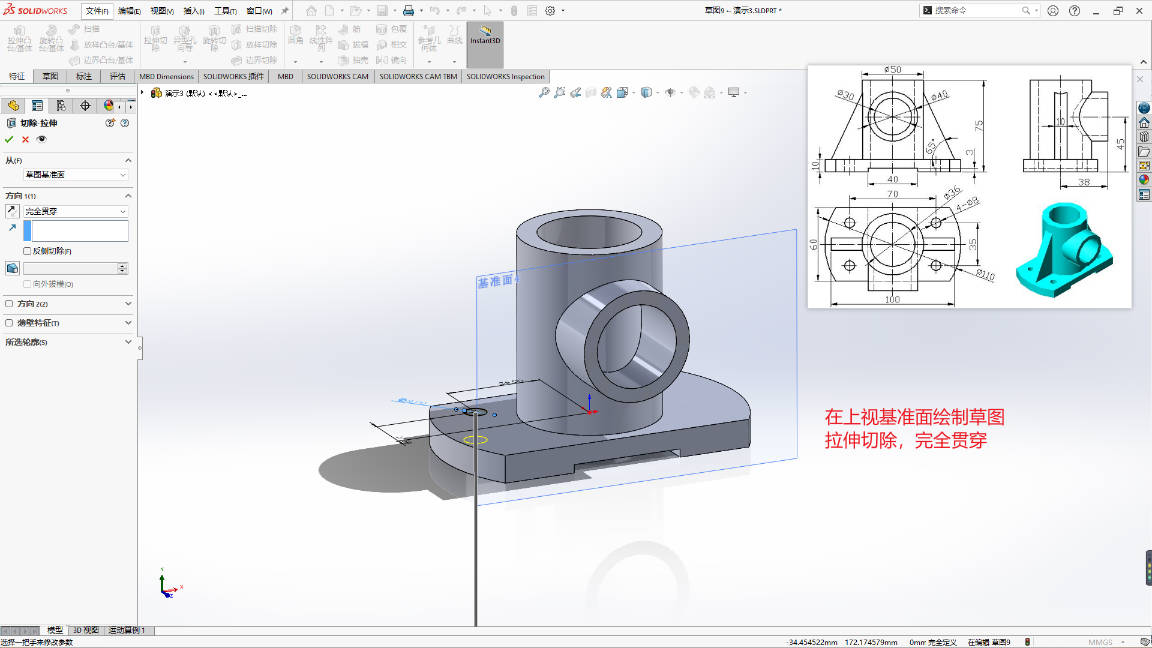The width and height of the screenshot is (1152, 648).
Task: Open MMGS unit system in status bar
Action: [x=1101, y=642]
